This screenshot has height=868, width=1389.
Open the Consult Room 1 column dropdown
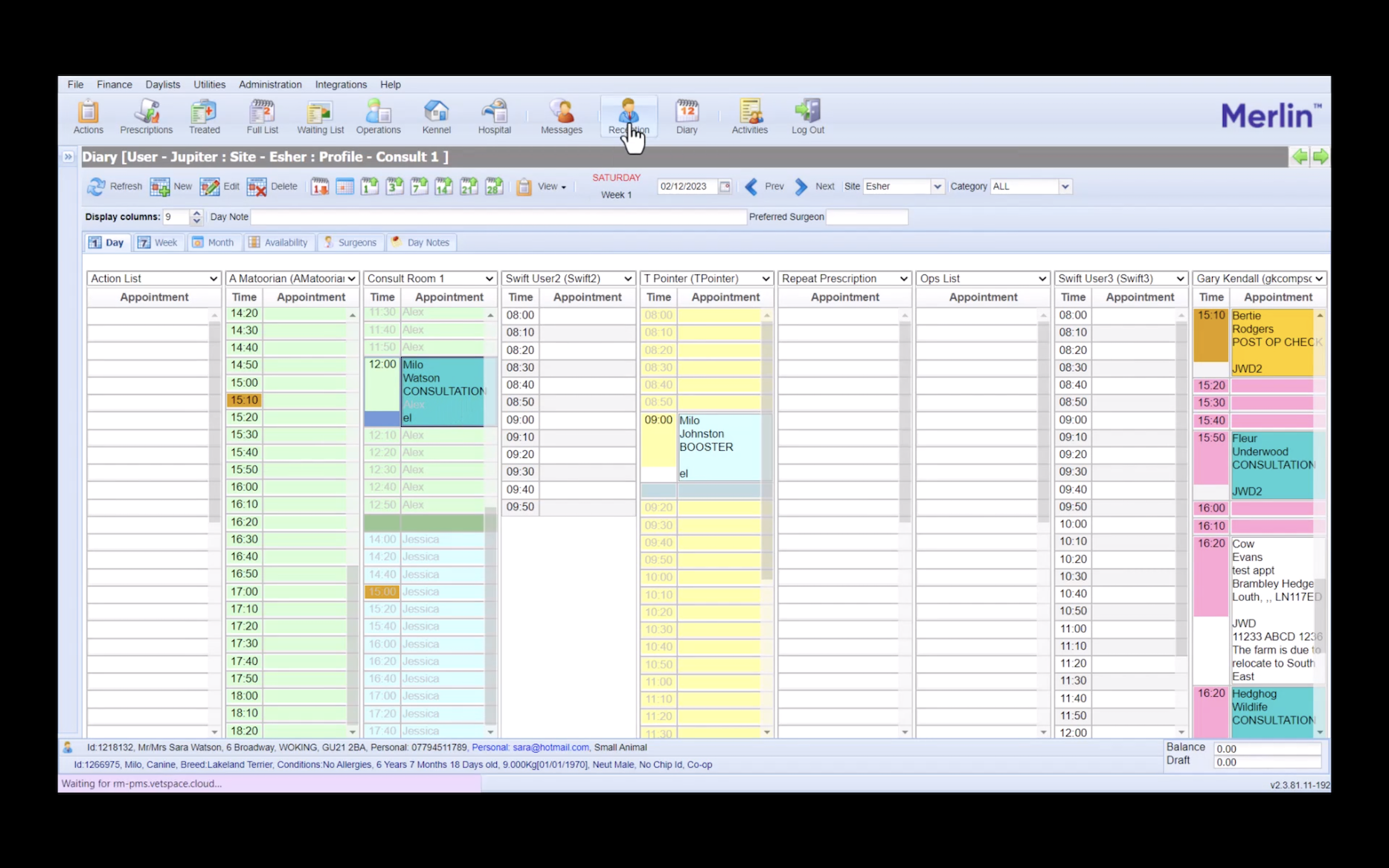point(431,278)
